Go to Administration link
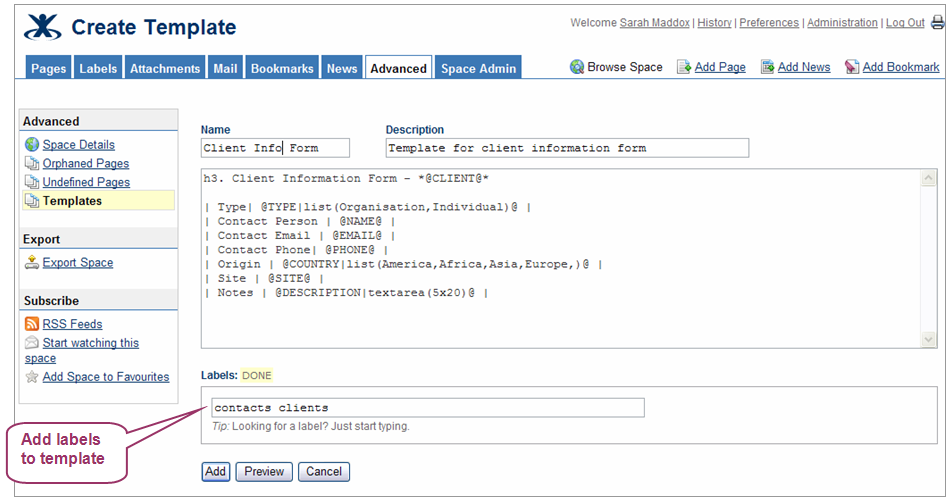Image resolution: width=949 pixels, height=500 pixels. (x=842, y=22)
